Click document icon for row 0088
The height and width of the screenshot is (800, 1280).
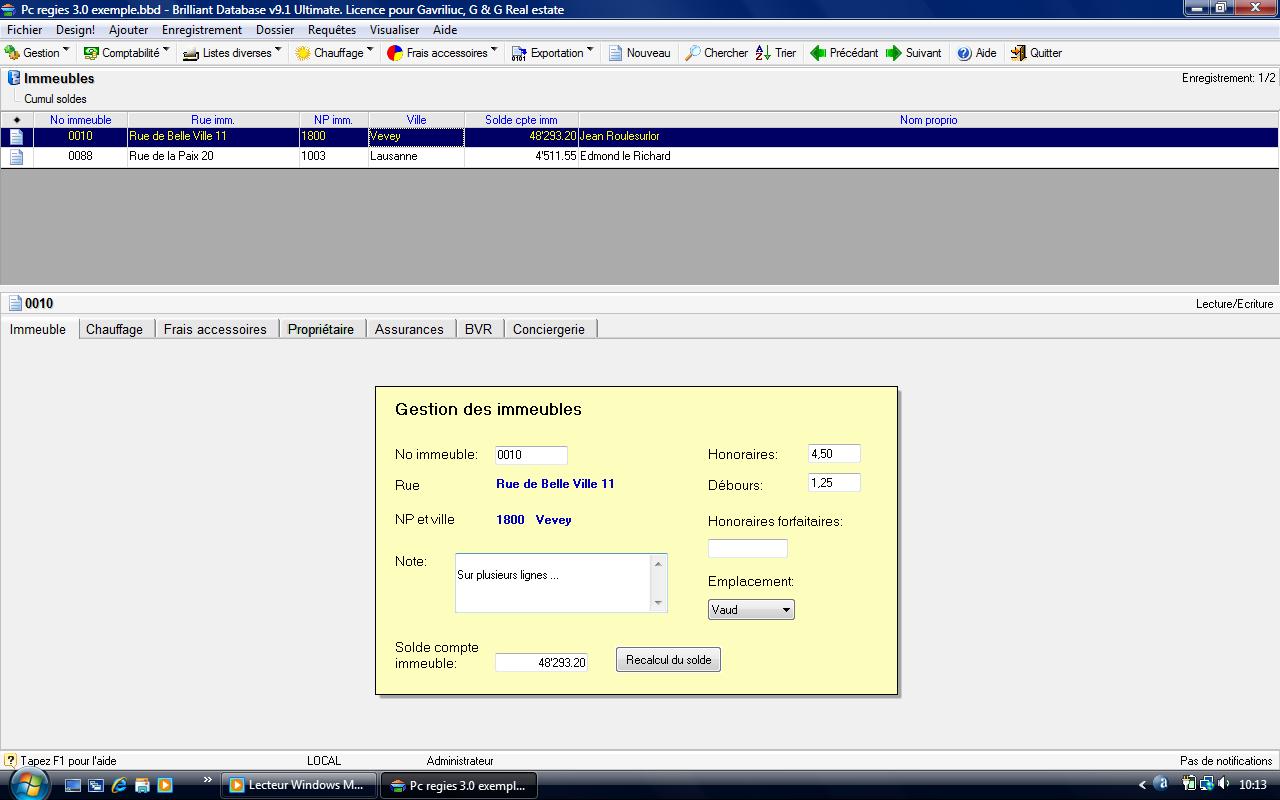(x=17, y=156)
